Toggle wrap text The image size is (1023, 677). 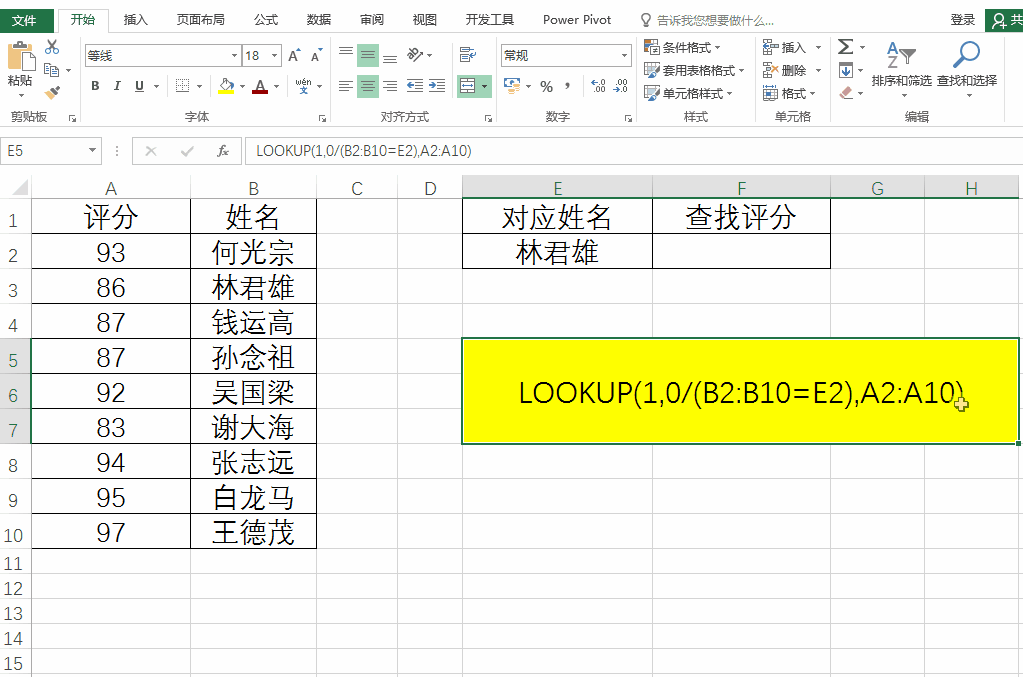click(468, 55)
